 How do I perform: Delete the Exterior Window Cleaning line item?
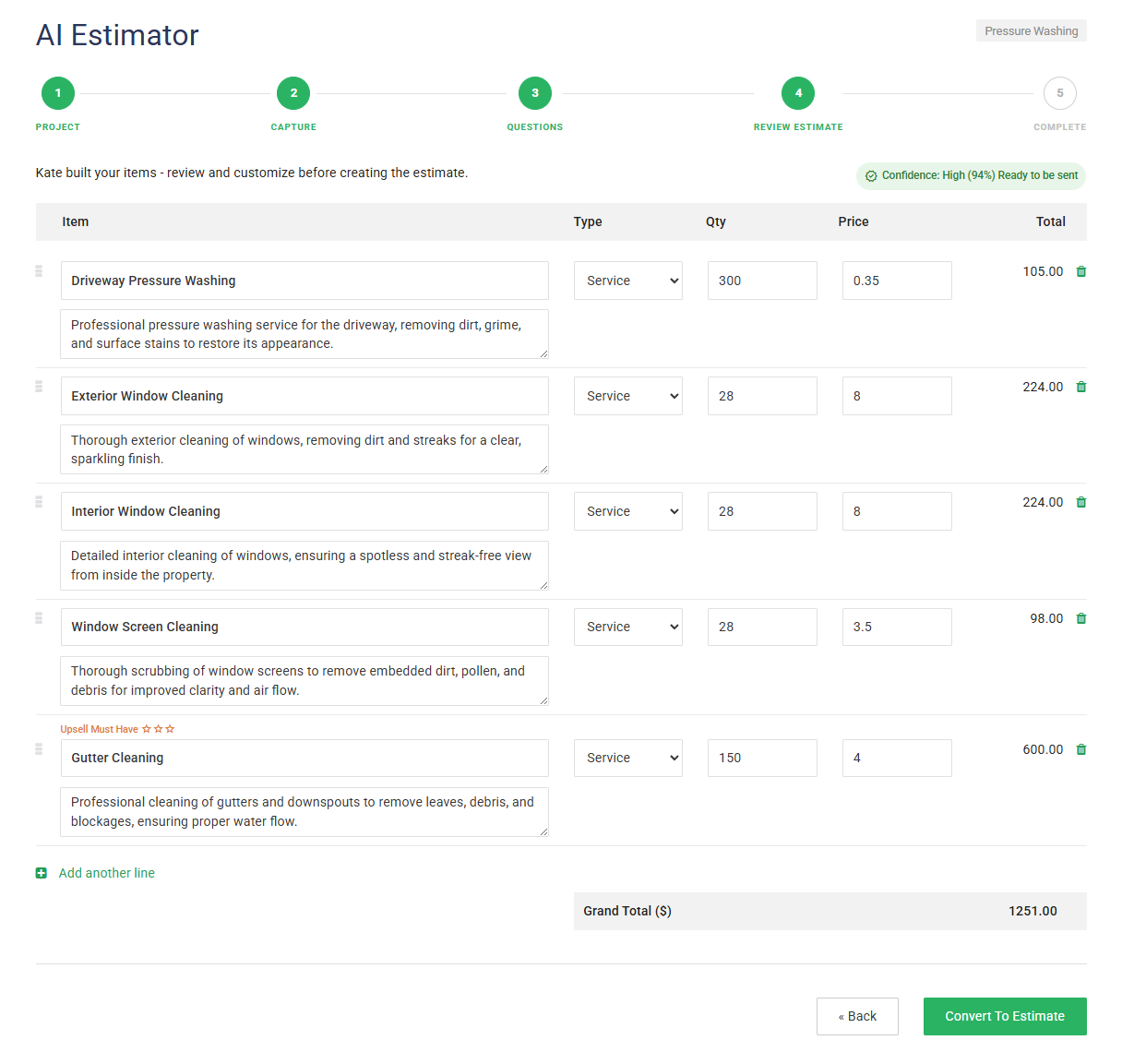1081,387
